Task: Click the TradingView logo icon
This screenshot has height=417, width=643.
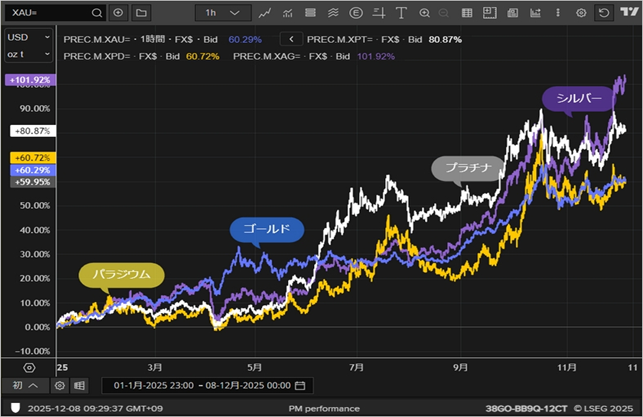Action: click(626, 13)
